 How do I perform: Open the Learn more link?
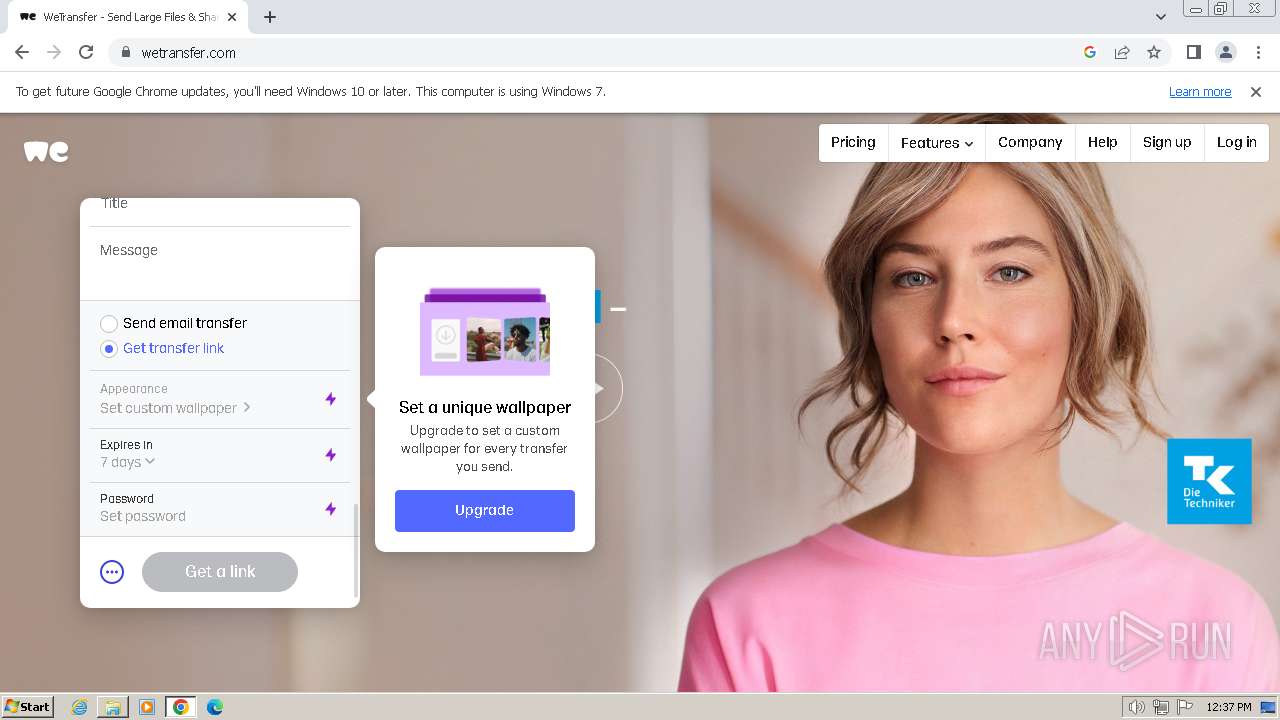(1200, 91)
